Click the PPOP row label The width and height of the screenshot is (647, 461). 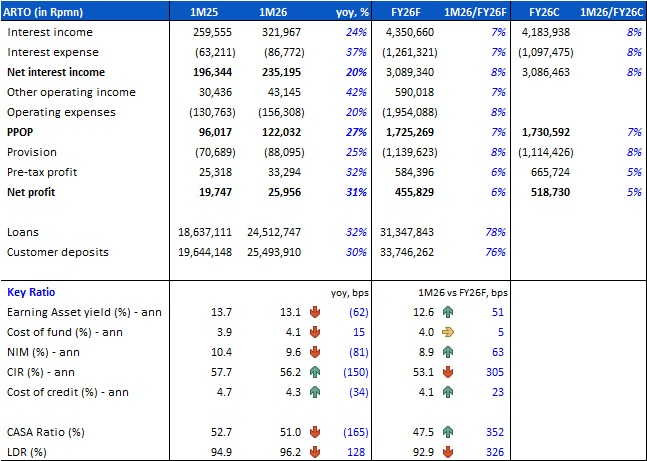pyautogui.click(x=24, y=131)
